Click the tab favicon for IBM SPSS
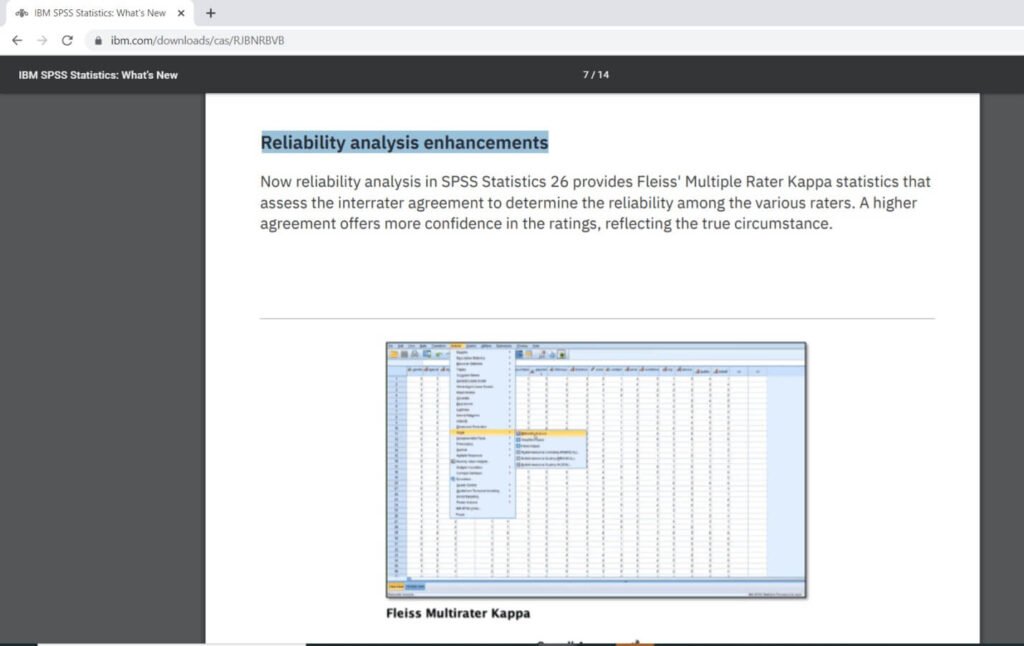Image resolution: width=1024 pixels, height=646 pixels. (22, 13)
